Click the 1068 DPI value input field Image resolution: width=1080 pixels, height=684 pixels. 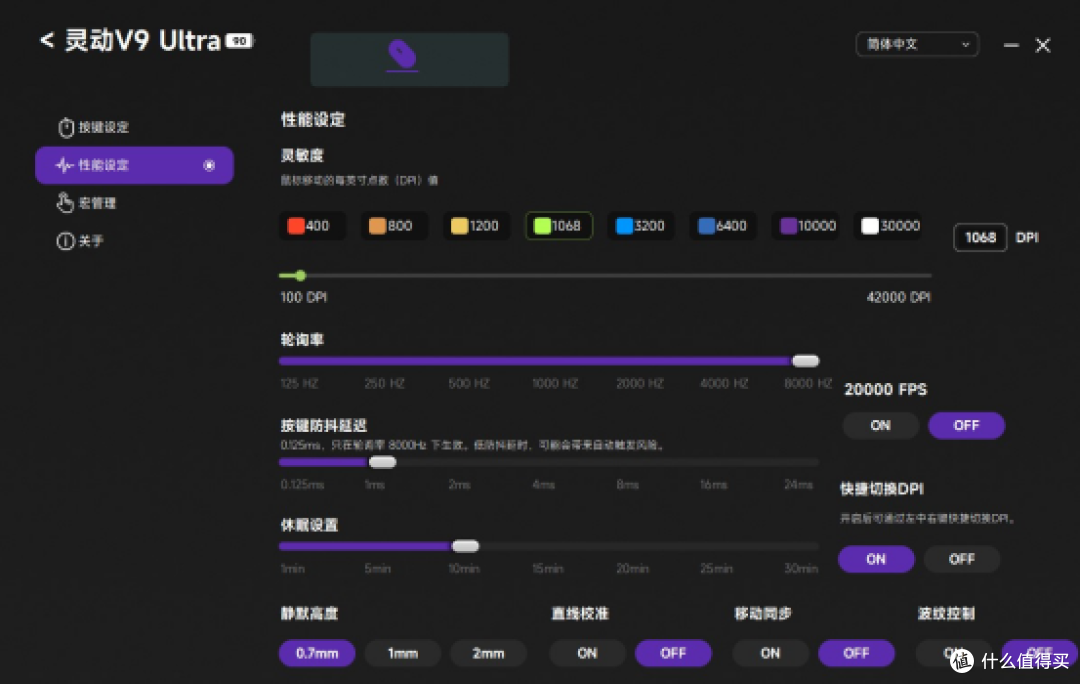(980, 238)
